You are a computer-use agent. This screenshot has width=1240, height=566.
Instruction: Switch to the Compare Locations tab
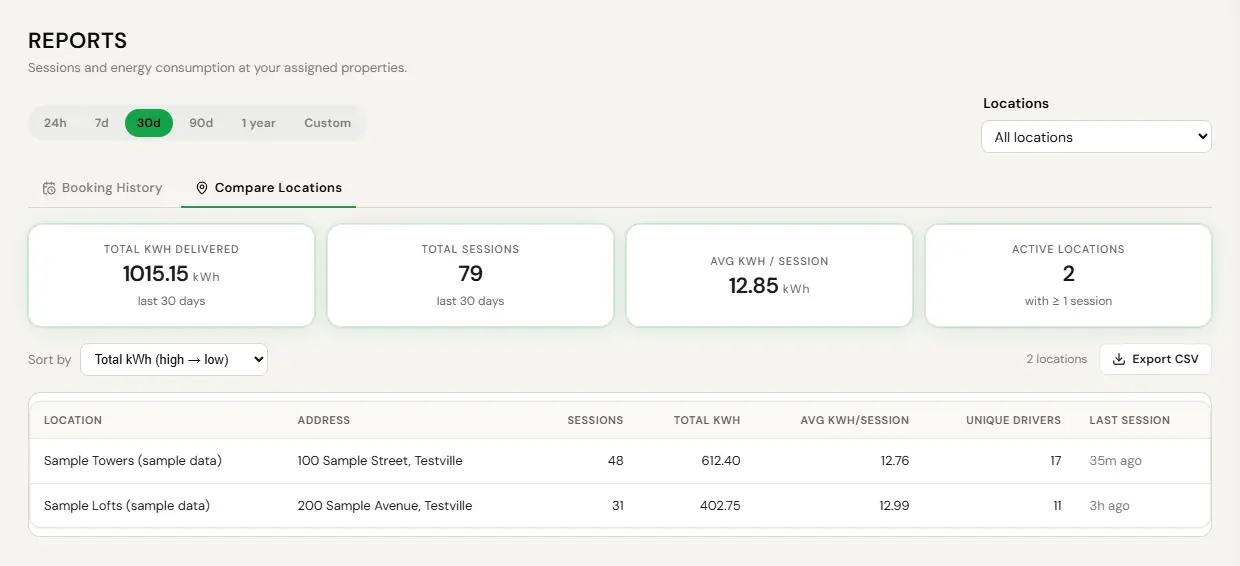(268, 188)
